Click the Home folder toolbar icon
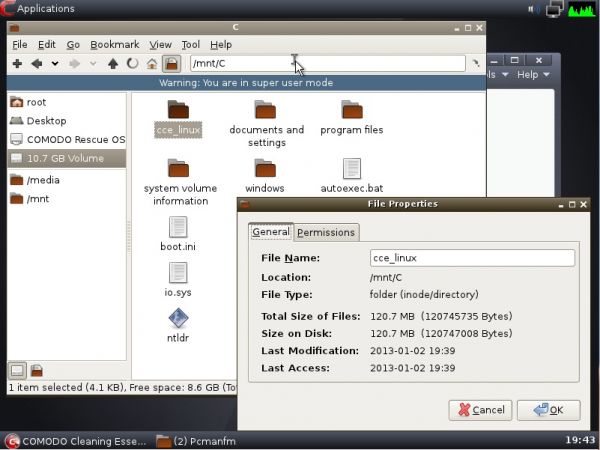This screenshot has width=600, height=450. pos(152,64)
